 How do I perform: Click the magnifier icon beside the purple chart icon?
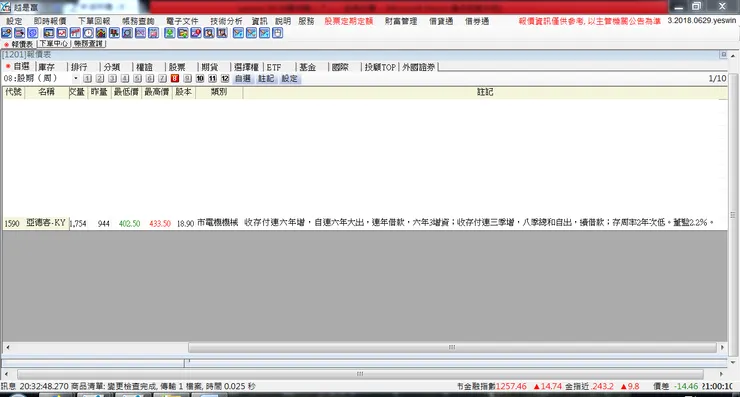click(127, 33)
